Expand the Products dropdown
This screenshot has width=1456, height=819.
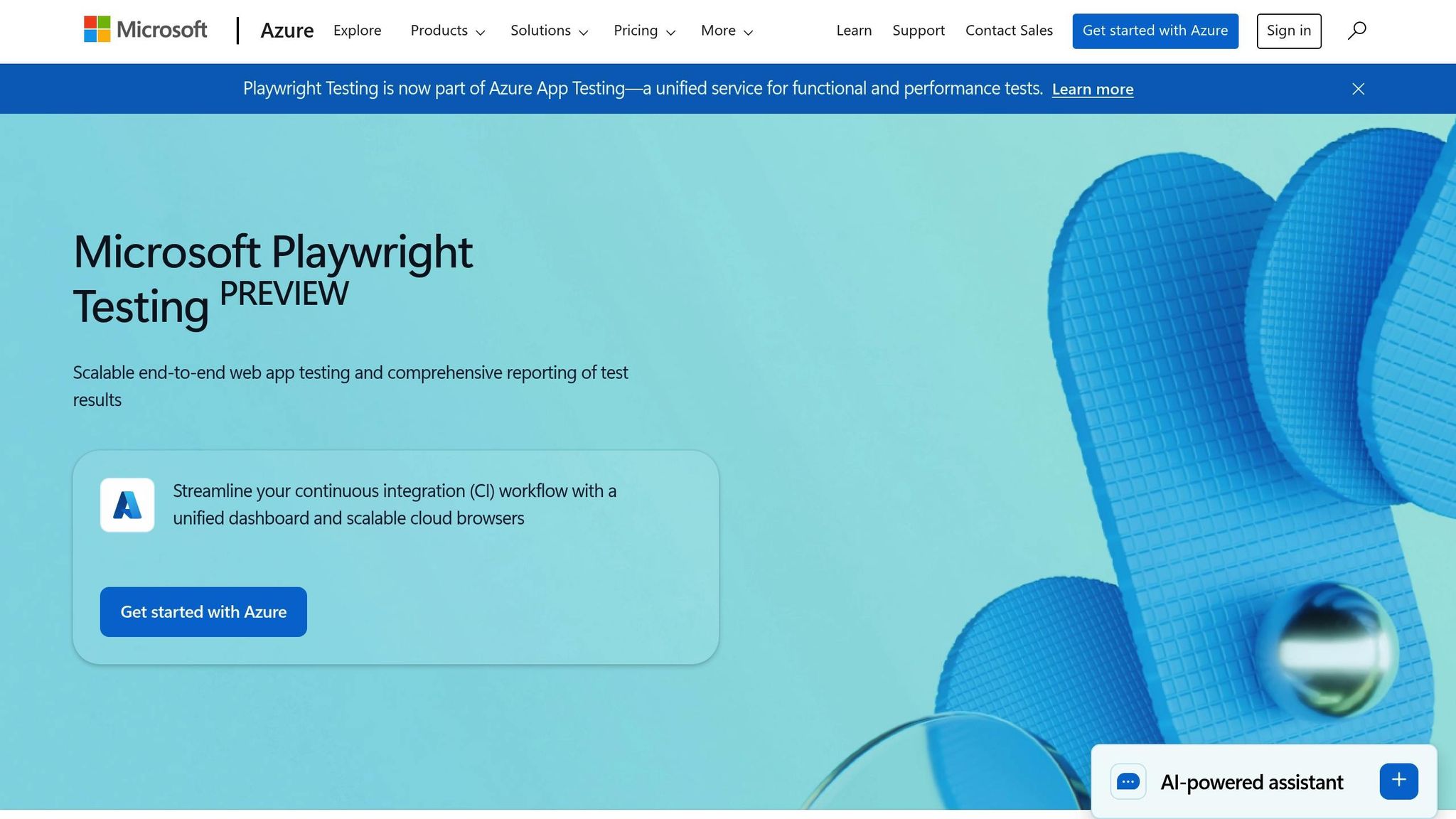tap(447, 31)
